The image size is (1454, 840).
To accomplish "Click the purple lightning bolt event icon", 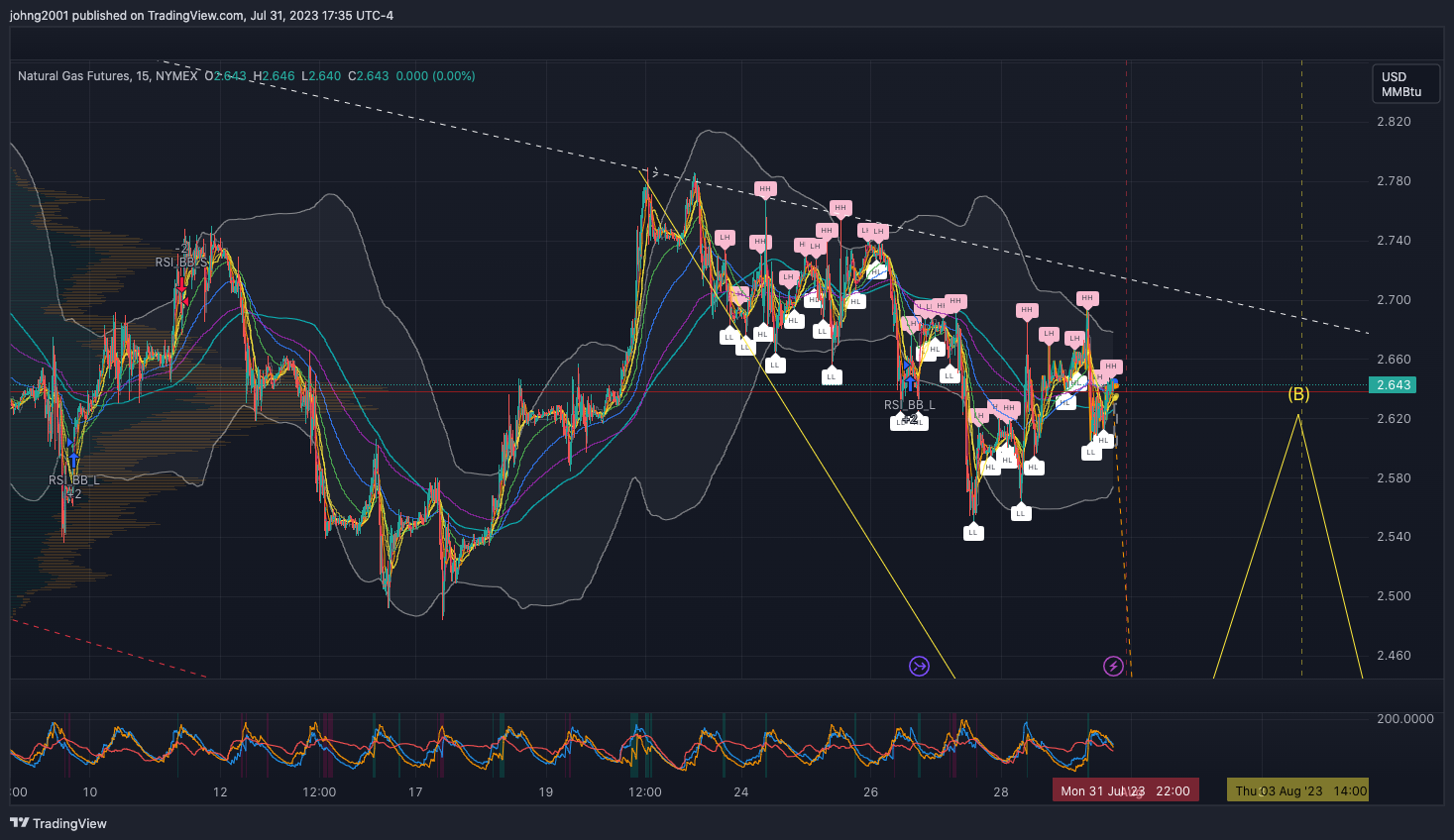I will click(x=1113, y=666).
